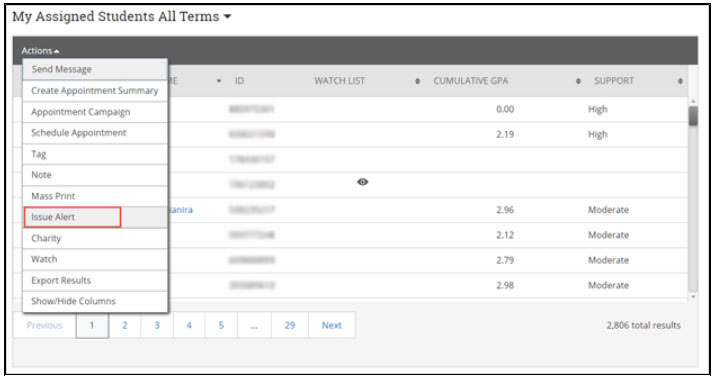Click the watch list eye icon
Screen dimensions: 716x376
coord(363,182)
